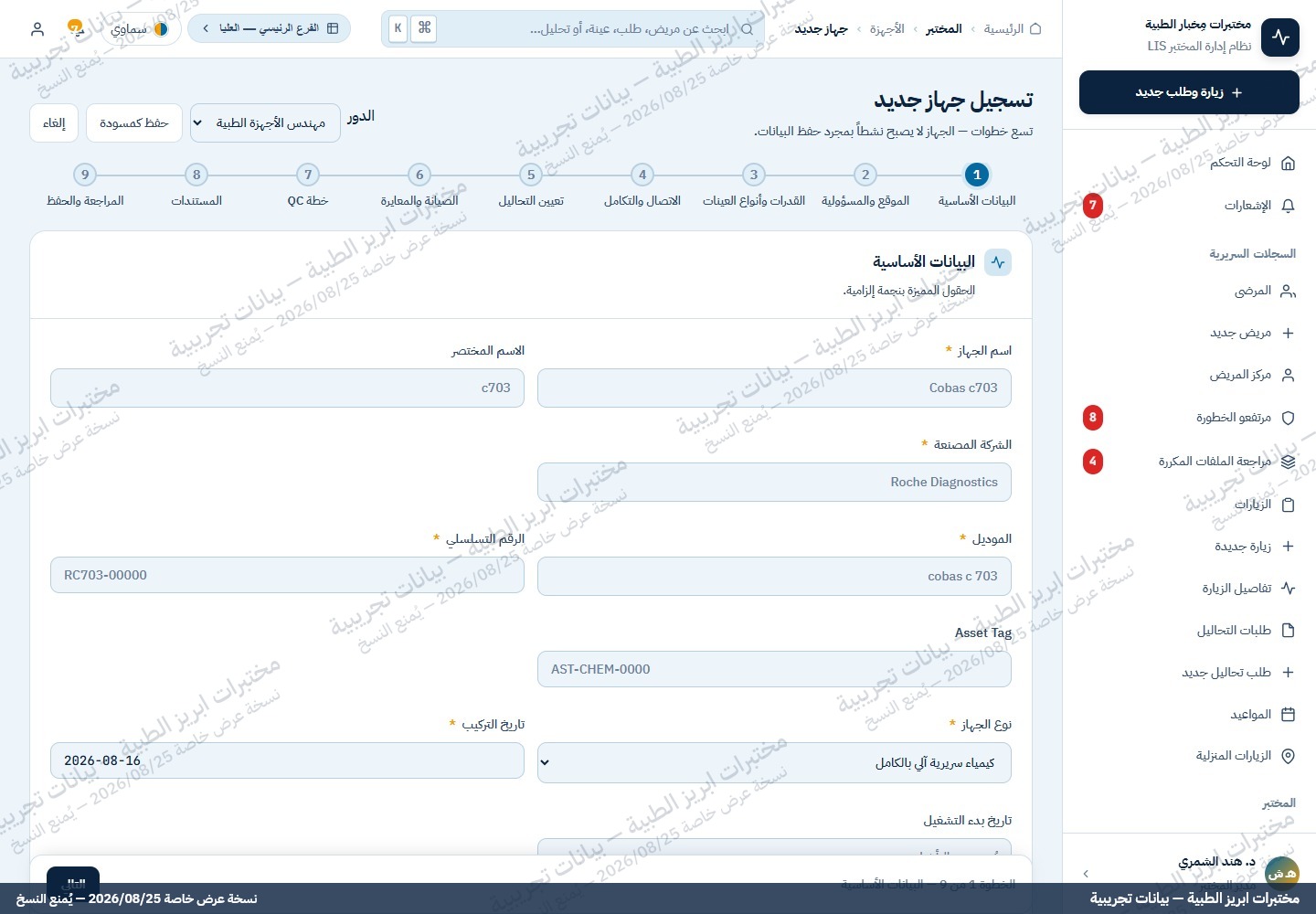
Task: Click the clipboard icon beside الزيارات
Action: pos(1289,505)
